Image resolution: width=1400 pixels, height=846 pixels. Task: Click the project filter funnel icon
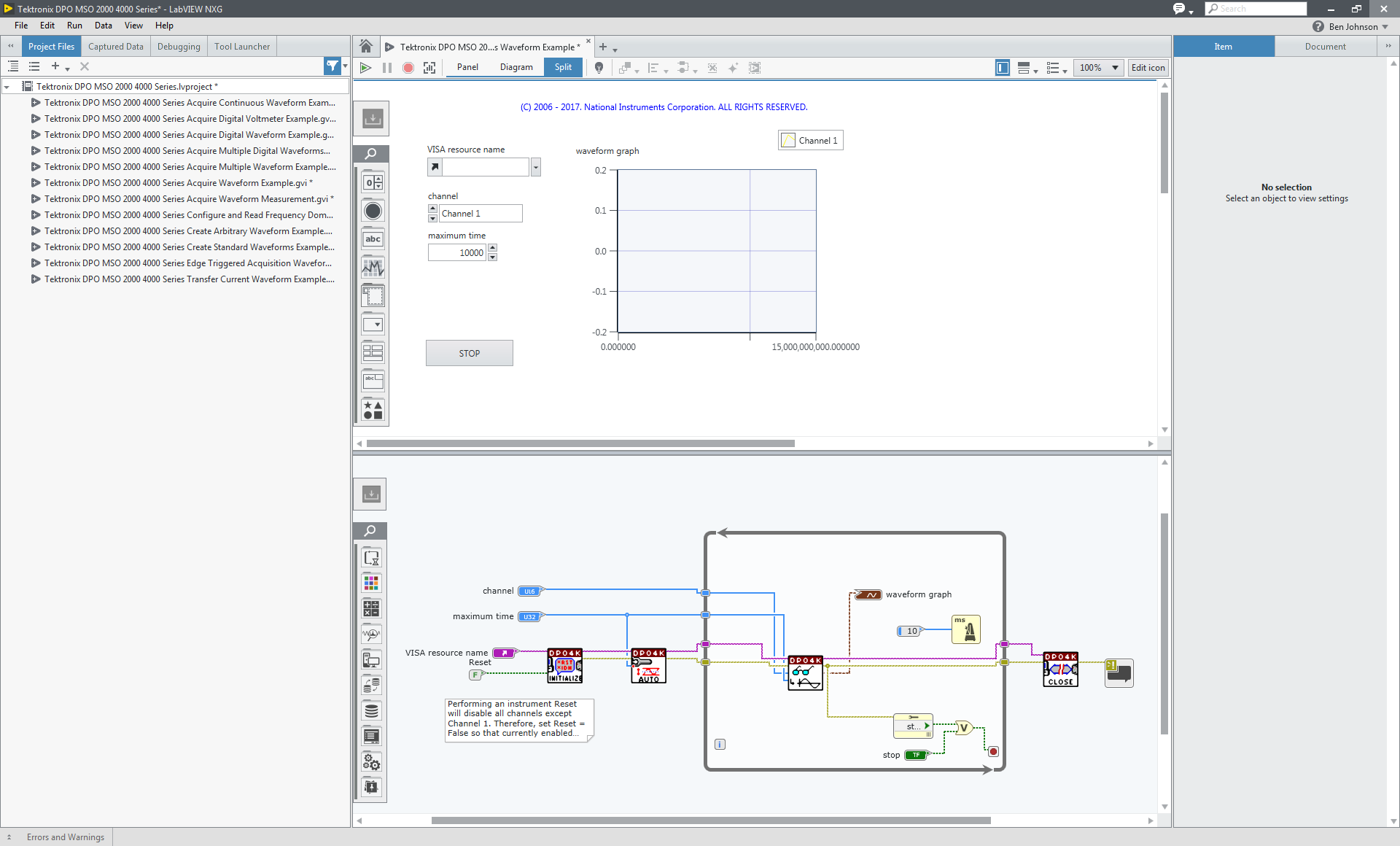[332, 66]
